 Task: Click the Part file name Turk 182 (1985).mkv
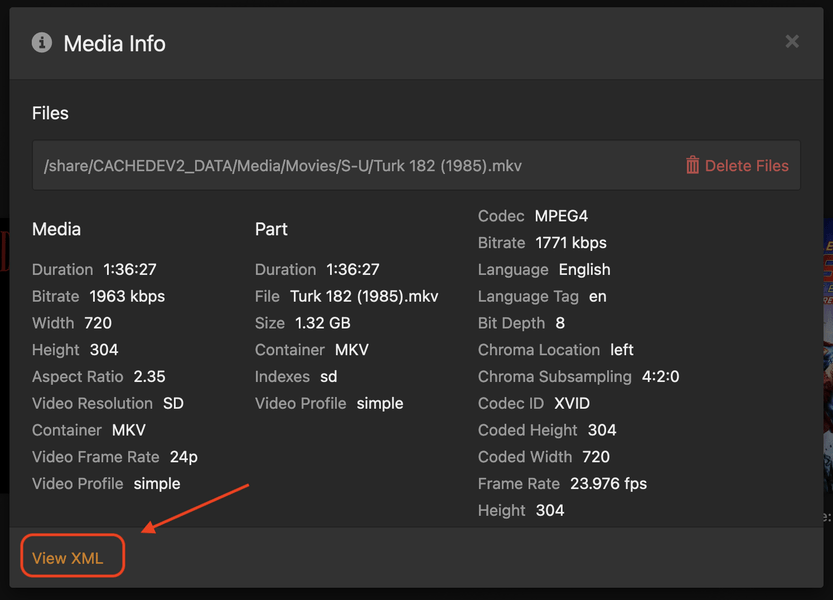[364, 297]
